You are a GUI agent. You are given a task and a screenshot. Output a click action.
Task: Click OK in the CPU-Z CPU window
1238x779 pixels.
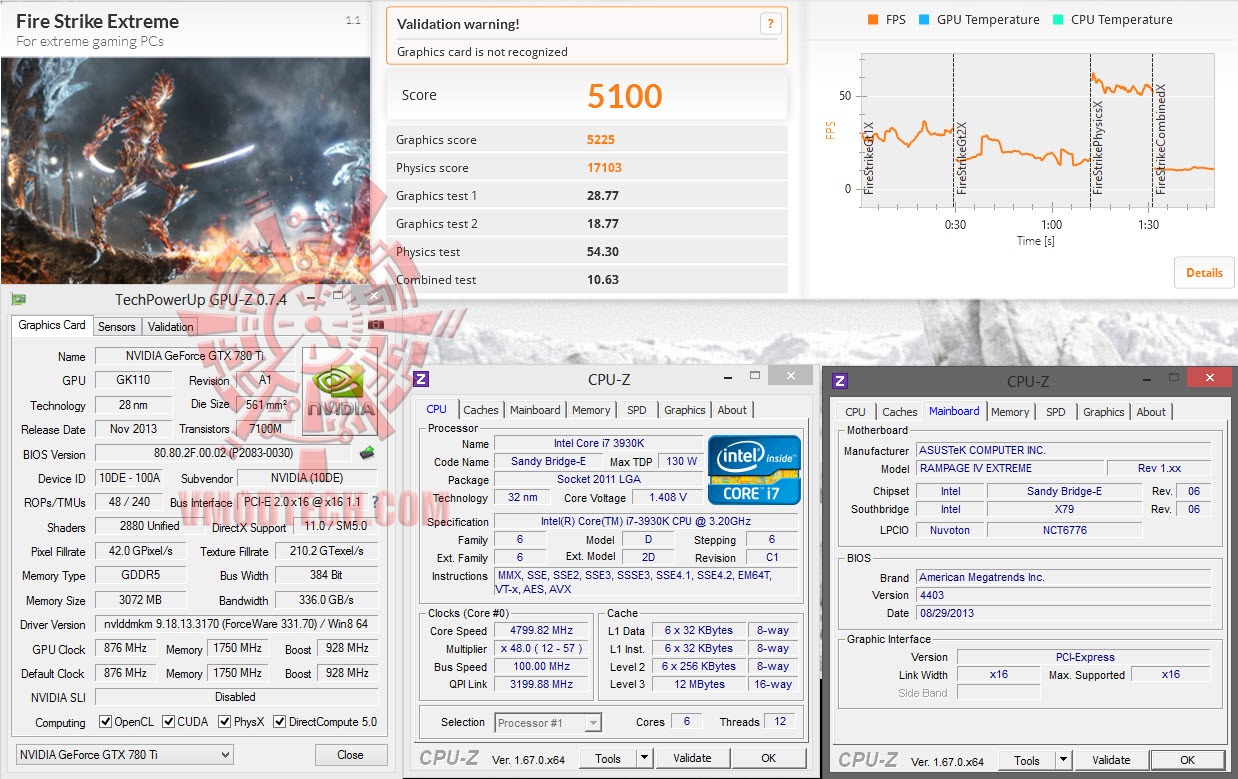(768, 758)
